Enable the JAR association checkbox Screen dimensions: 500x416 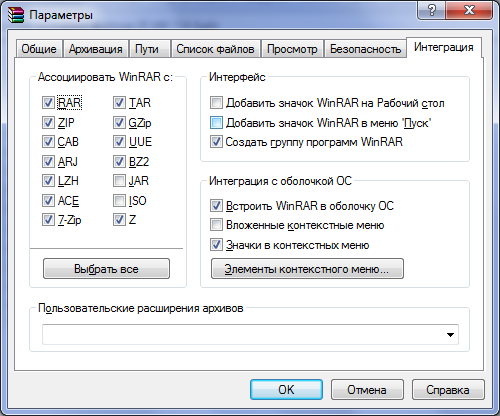click(x=119, y=181)
